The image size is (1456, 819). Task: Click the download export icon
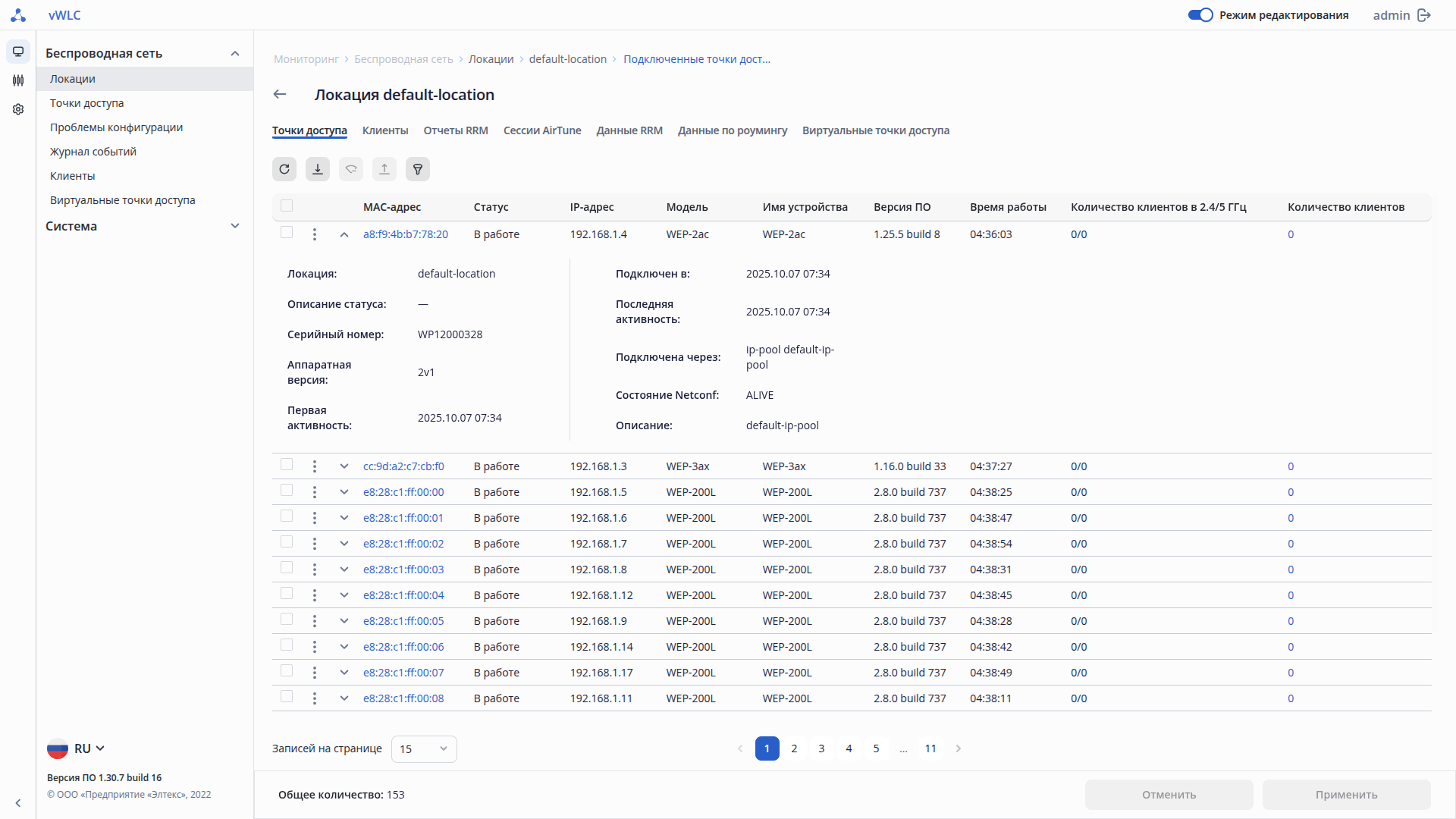coord(318,169)
